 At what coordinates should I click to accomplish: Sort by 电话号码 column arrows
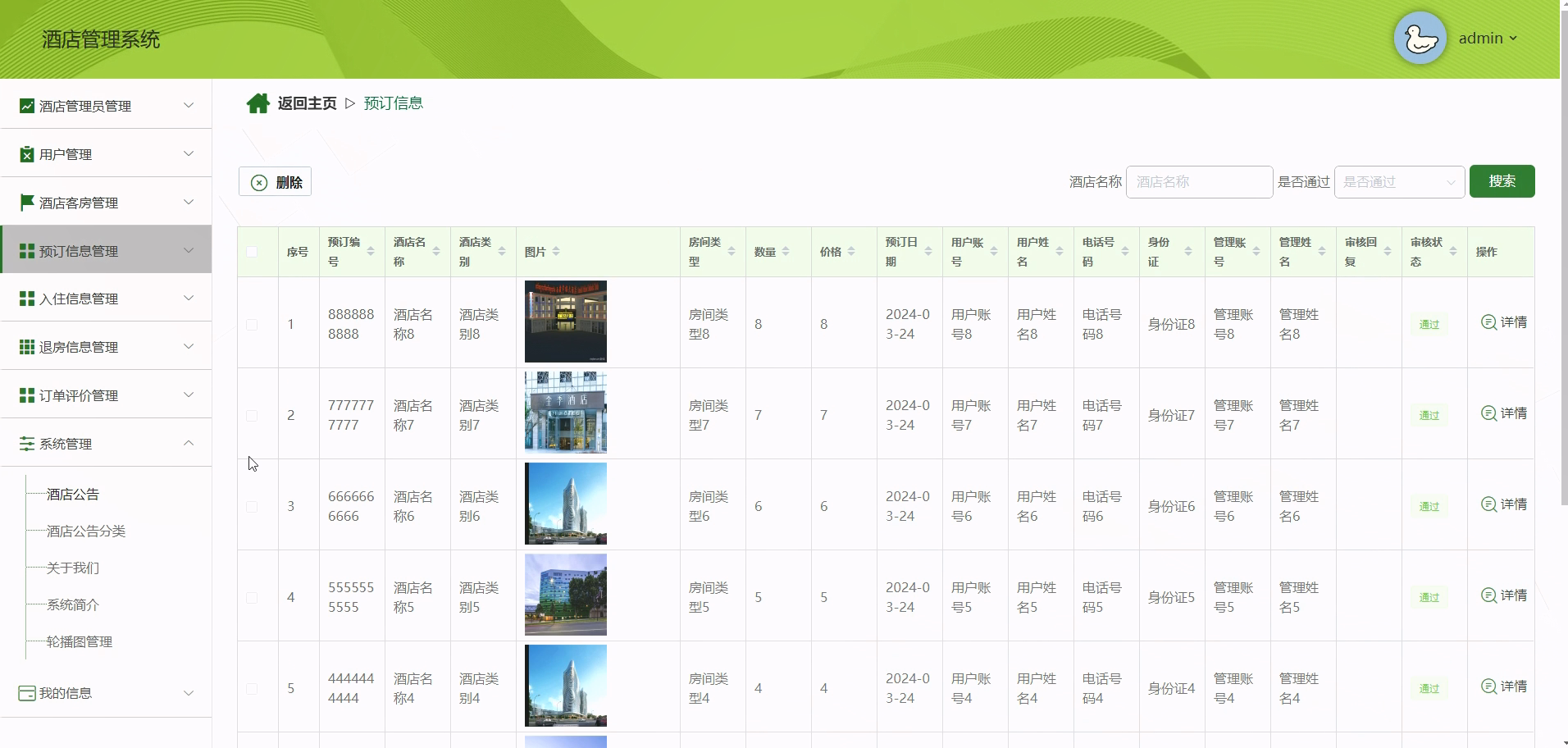click(1125, 252)
